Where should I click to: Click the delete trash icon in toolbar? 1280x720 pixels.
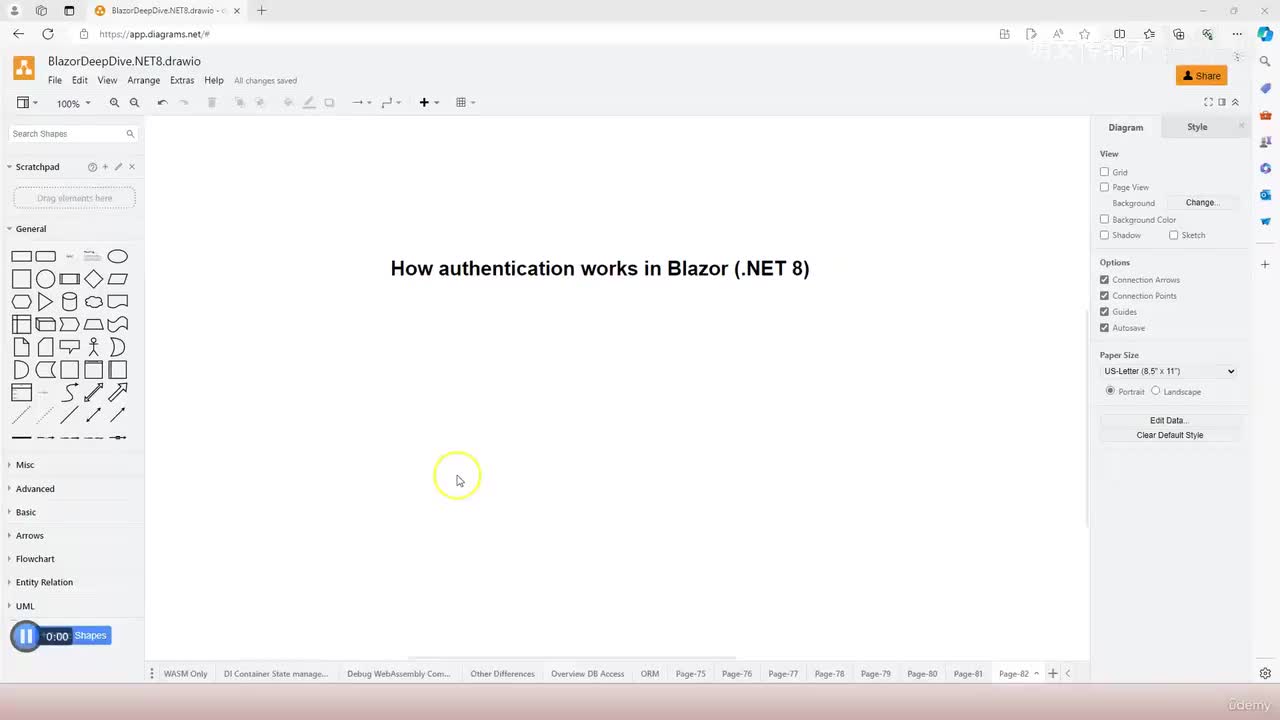point(212,102)
